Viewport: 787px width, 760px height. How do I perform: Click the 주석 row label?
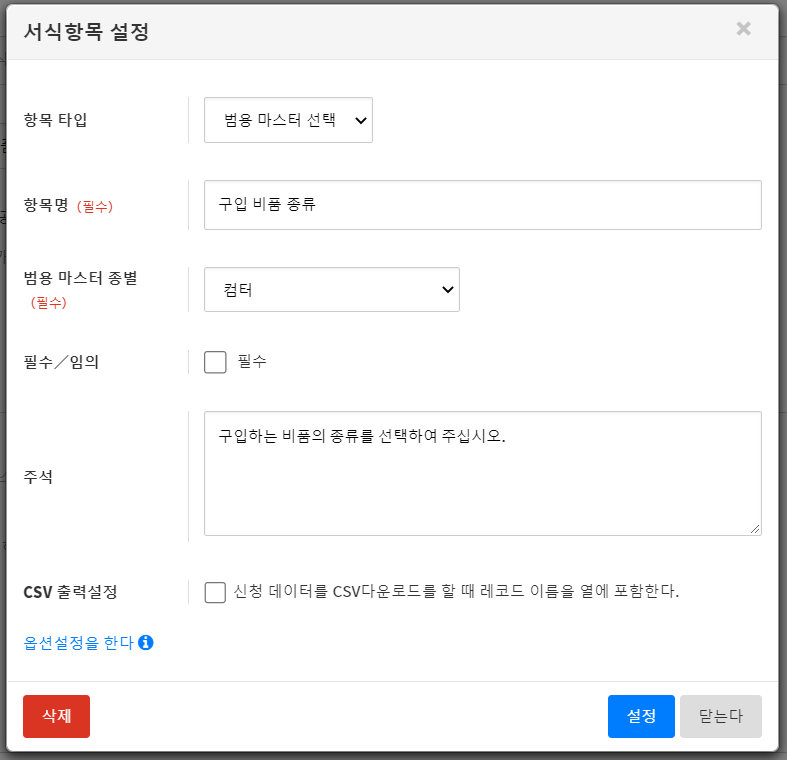click(x=38, y=476)
